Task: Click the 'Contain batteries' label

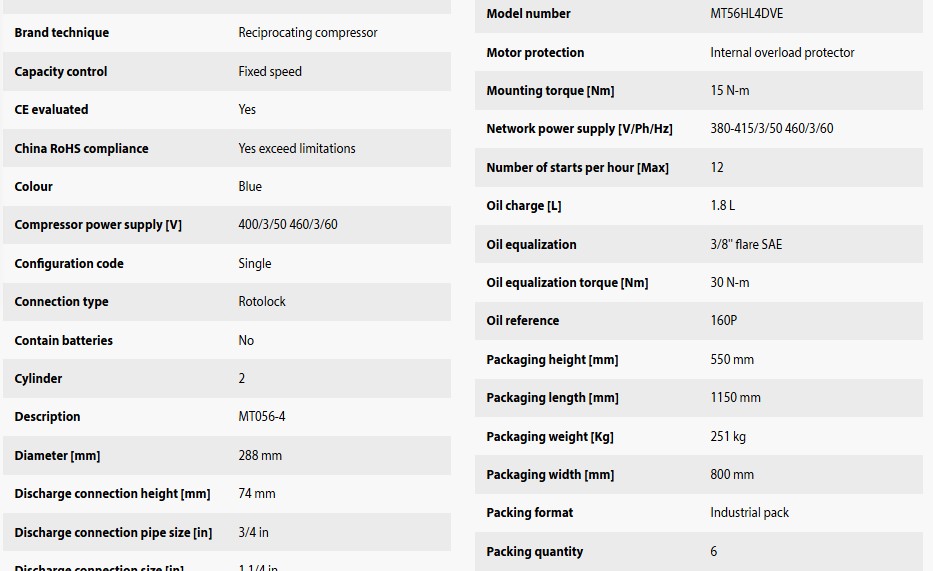Action: pyautogui.click(x=64, y=341)
